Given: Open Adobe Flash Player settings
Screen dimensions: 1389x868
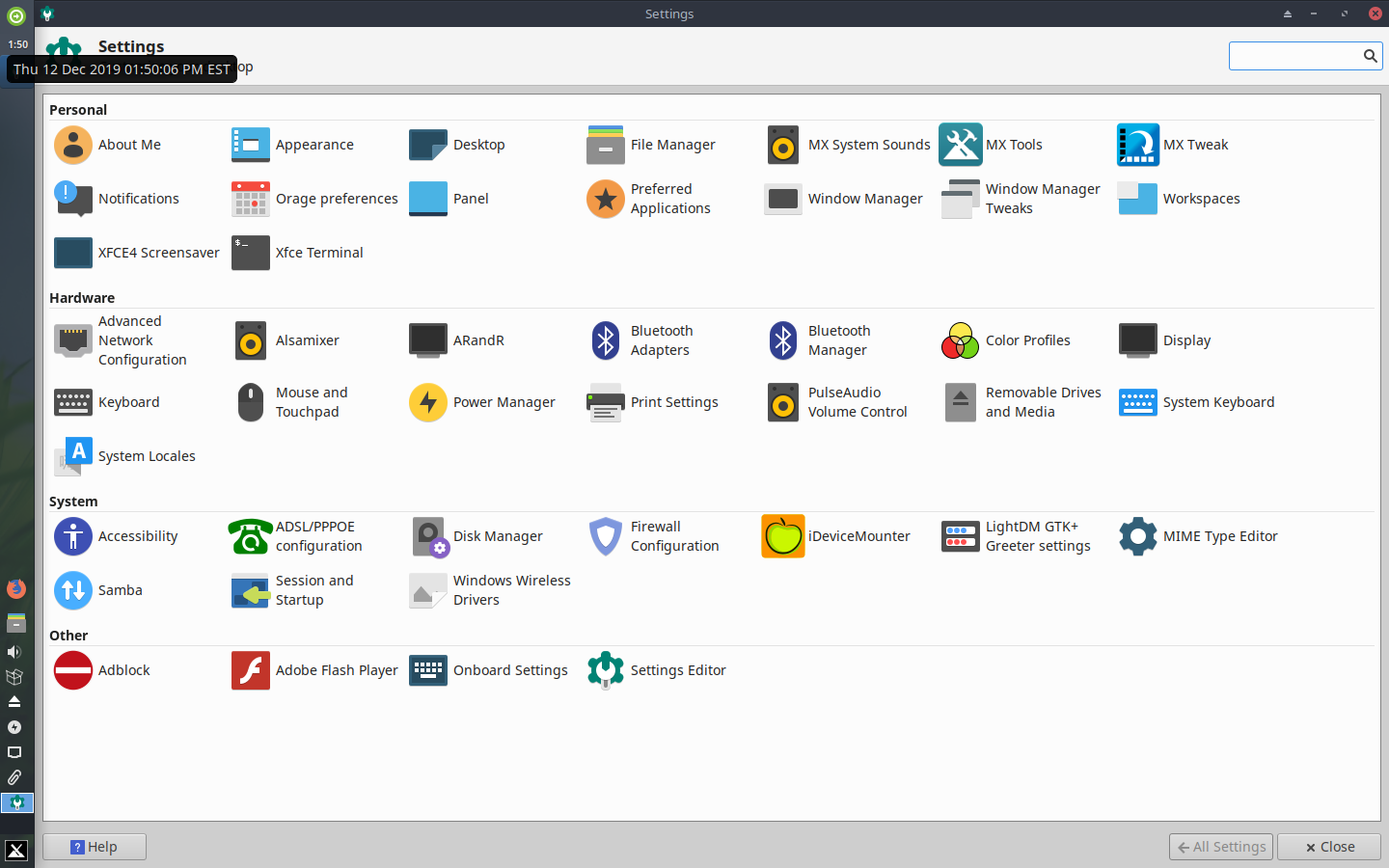Looking at the screenshot, I should tap(314, 670).
